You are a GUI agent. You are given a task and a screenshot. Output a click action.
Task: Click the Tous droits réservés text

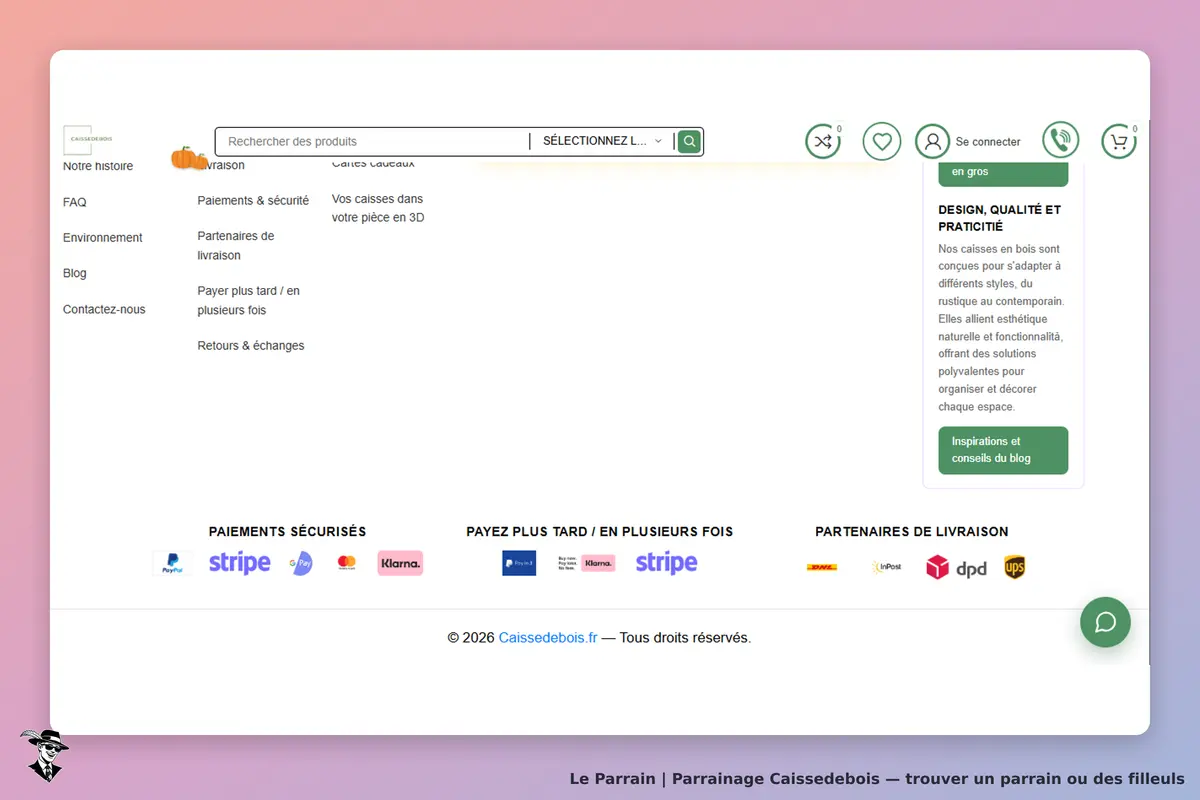pyautogui.click(x=685, y=637)
